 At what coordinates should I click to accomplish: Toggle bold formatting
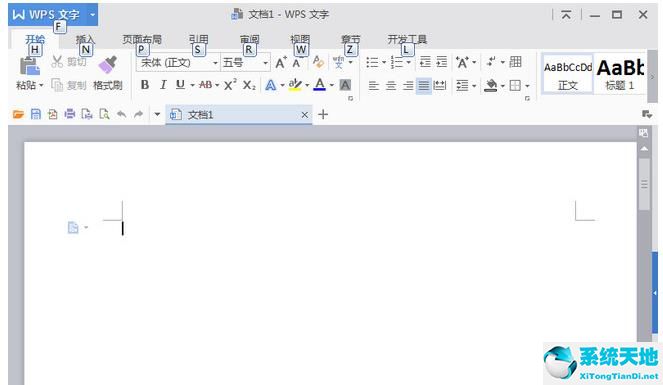(145, 85)
